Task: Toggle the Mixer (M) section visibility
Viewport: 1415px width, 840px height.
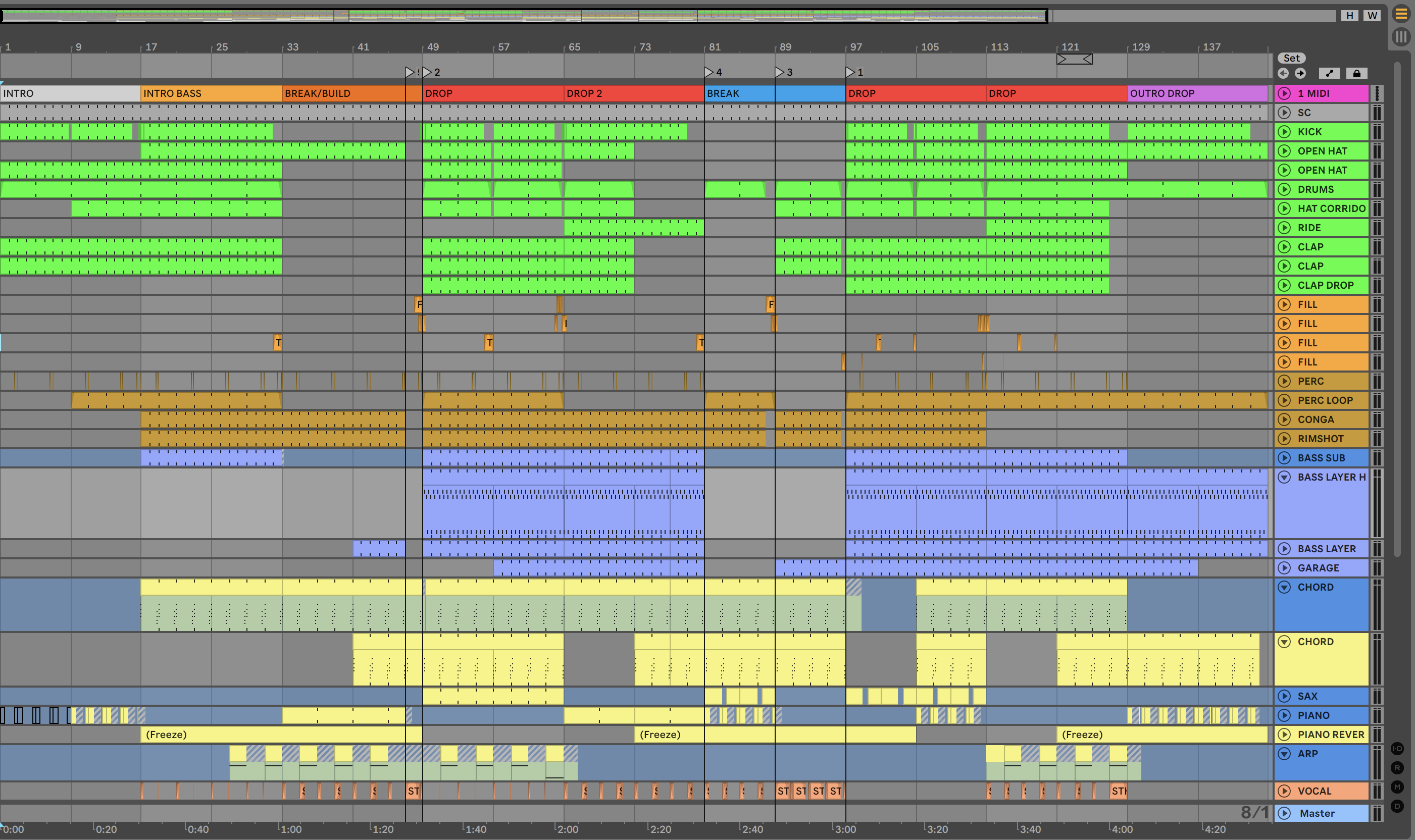Action: 1397,787
